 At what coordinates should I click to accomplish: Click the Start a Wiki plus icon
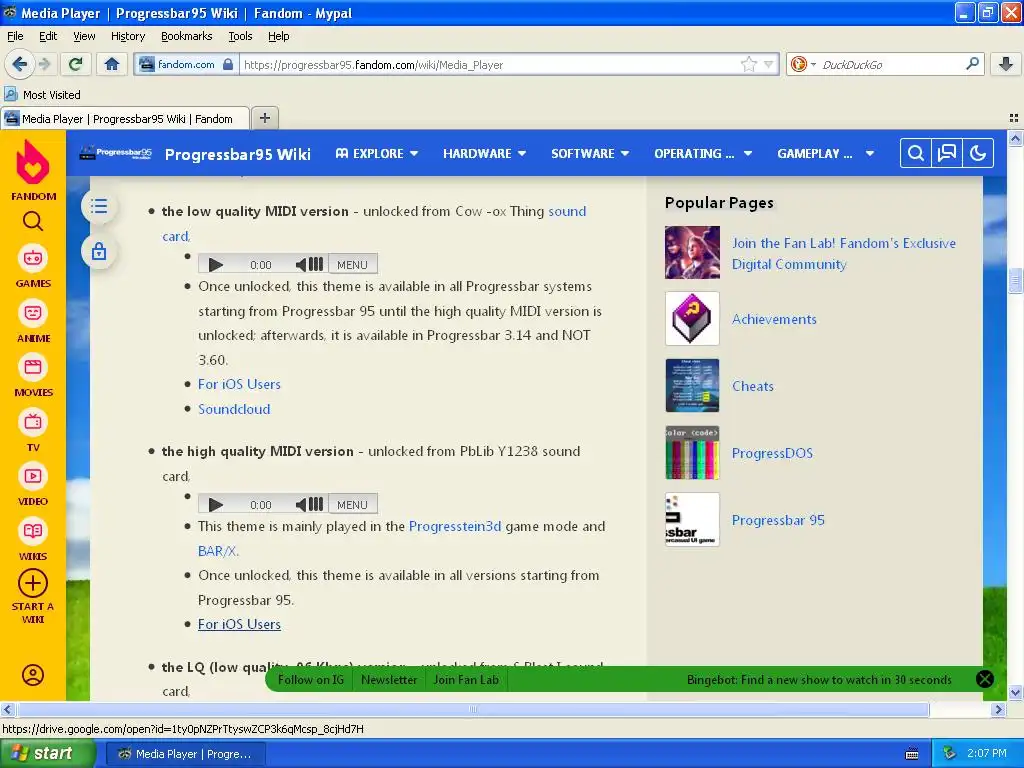(x=33, y=583)
